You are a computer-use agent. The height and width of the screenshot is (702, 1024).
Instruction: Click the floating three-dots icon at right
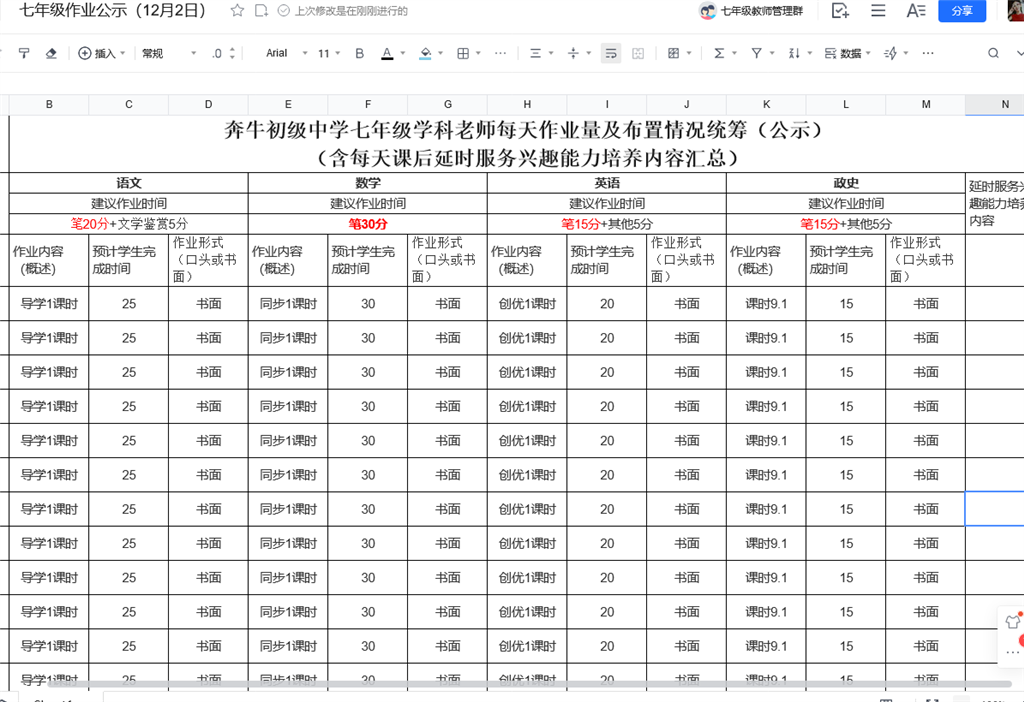point(1012,652)
